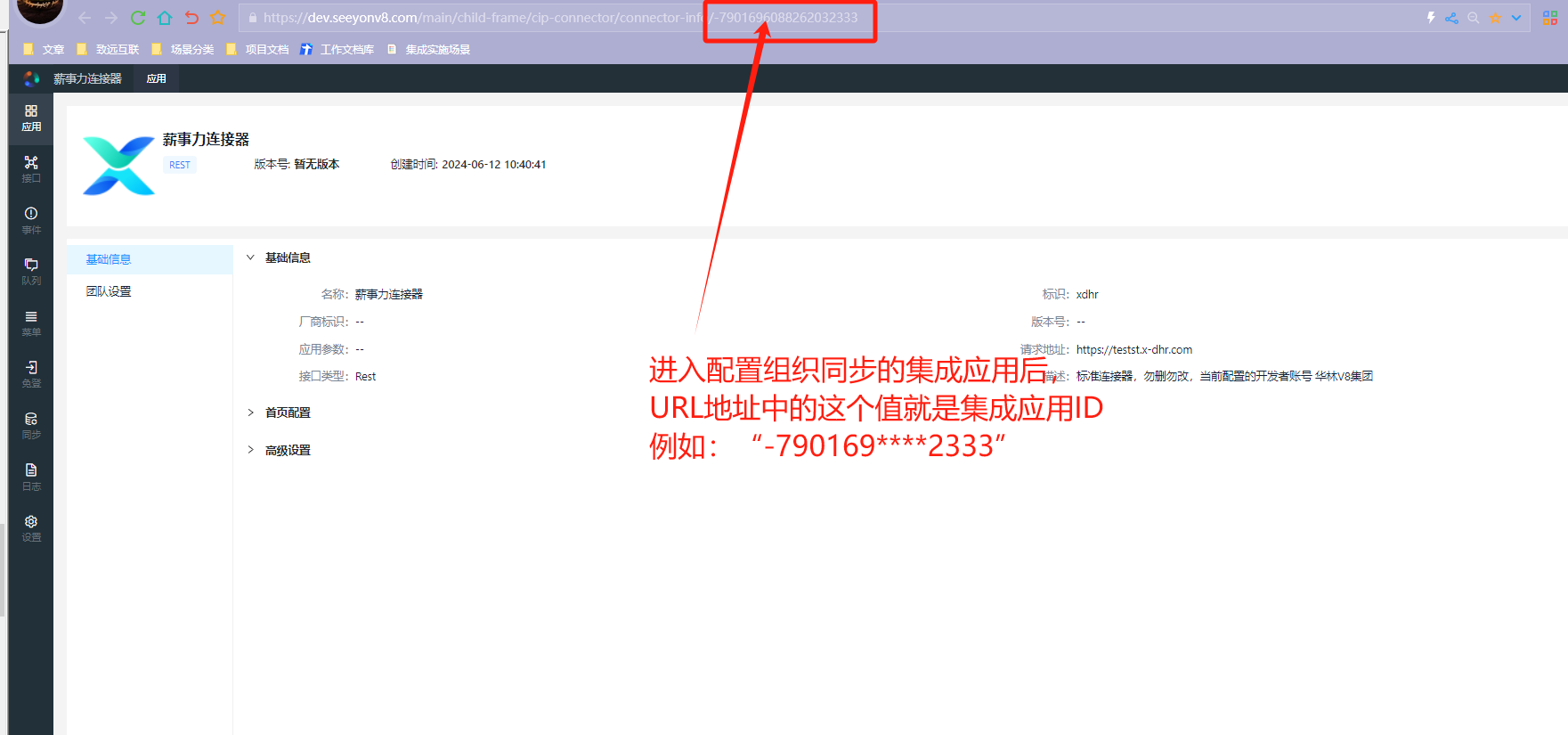The width and height of the screenshot is (1568, 735).
Task: Open the 事件 sidebar section
Action: (31, 220)
